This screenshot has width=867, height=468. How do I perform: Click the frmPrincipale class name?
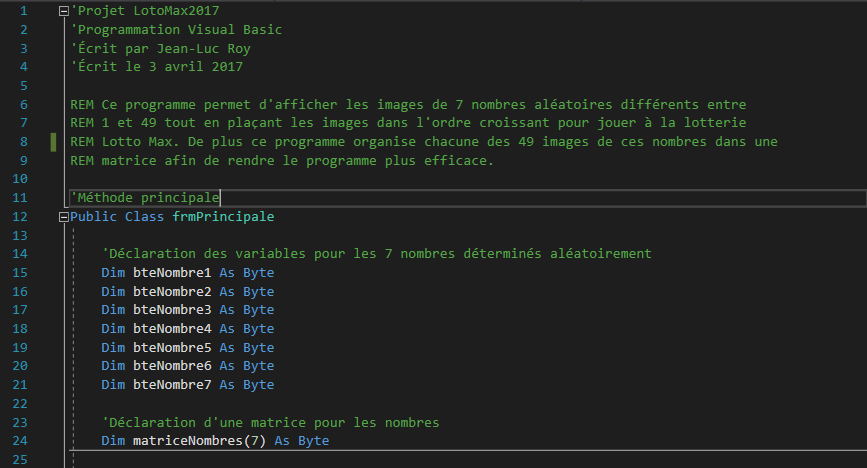point(223,216)
